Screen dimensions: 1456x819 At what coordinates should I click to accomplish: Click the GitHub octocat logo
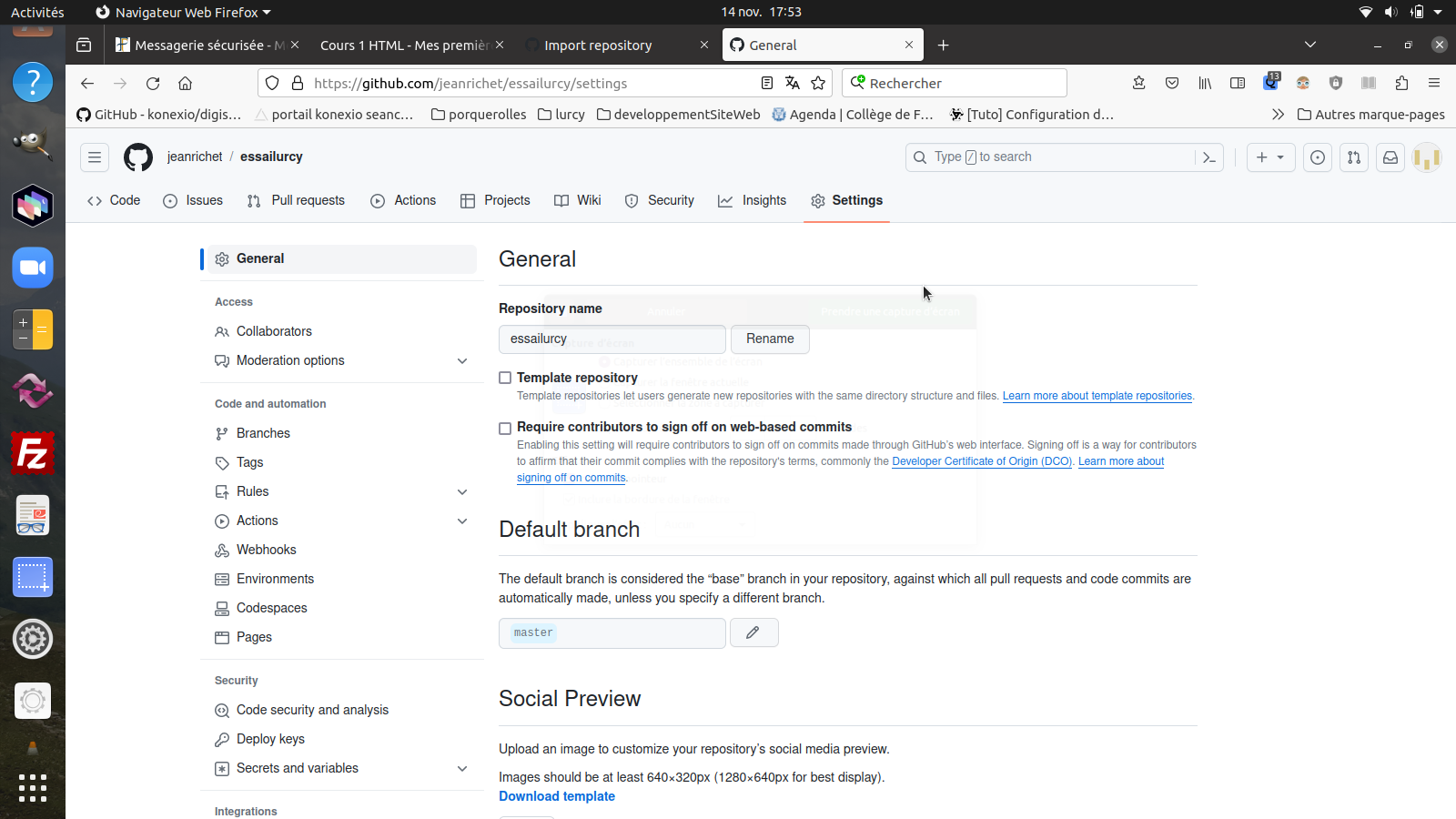(x=138, y=157)
